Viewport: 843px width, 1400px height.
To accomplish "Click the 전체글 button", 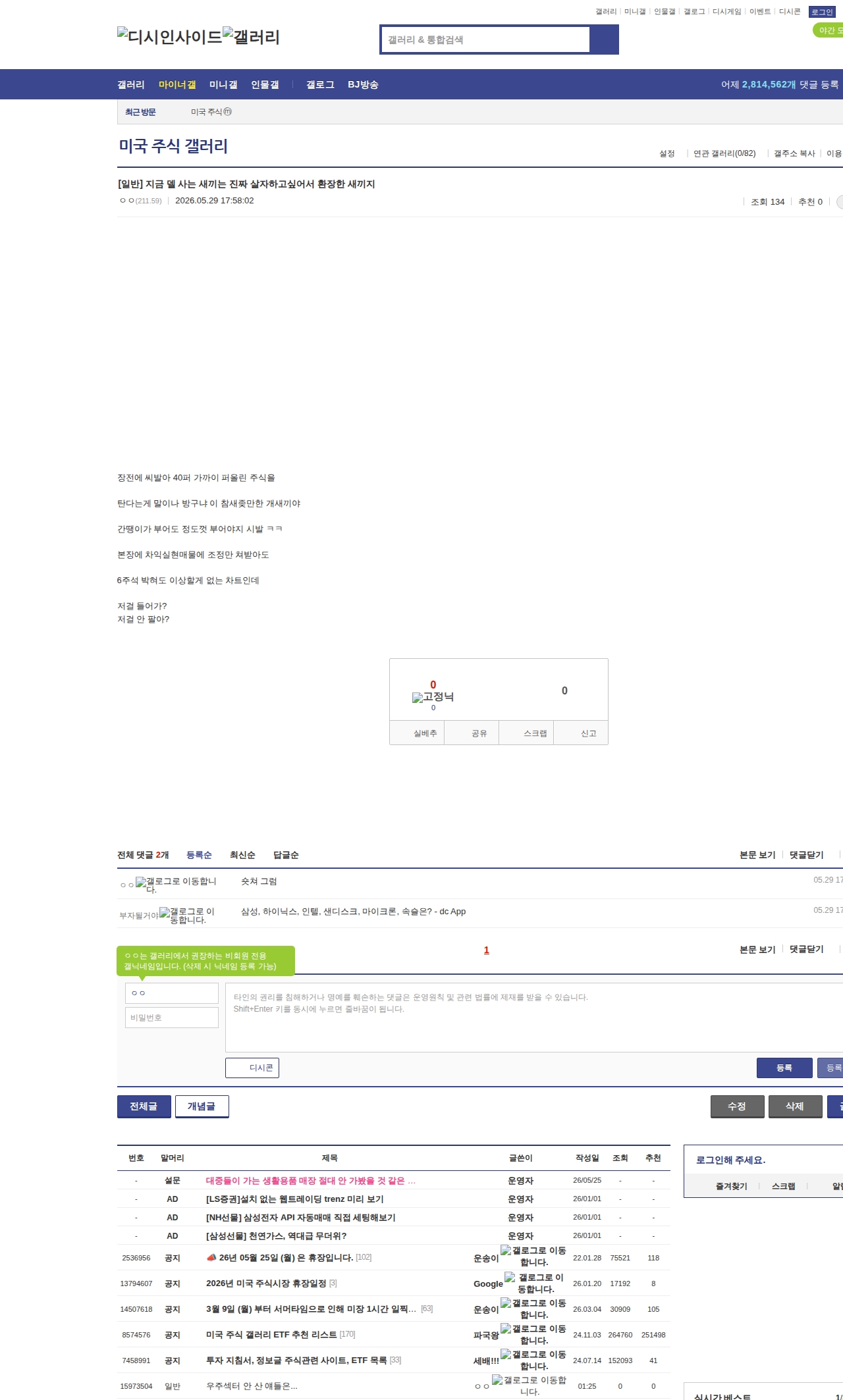I will click(144, 1106).
